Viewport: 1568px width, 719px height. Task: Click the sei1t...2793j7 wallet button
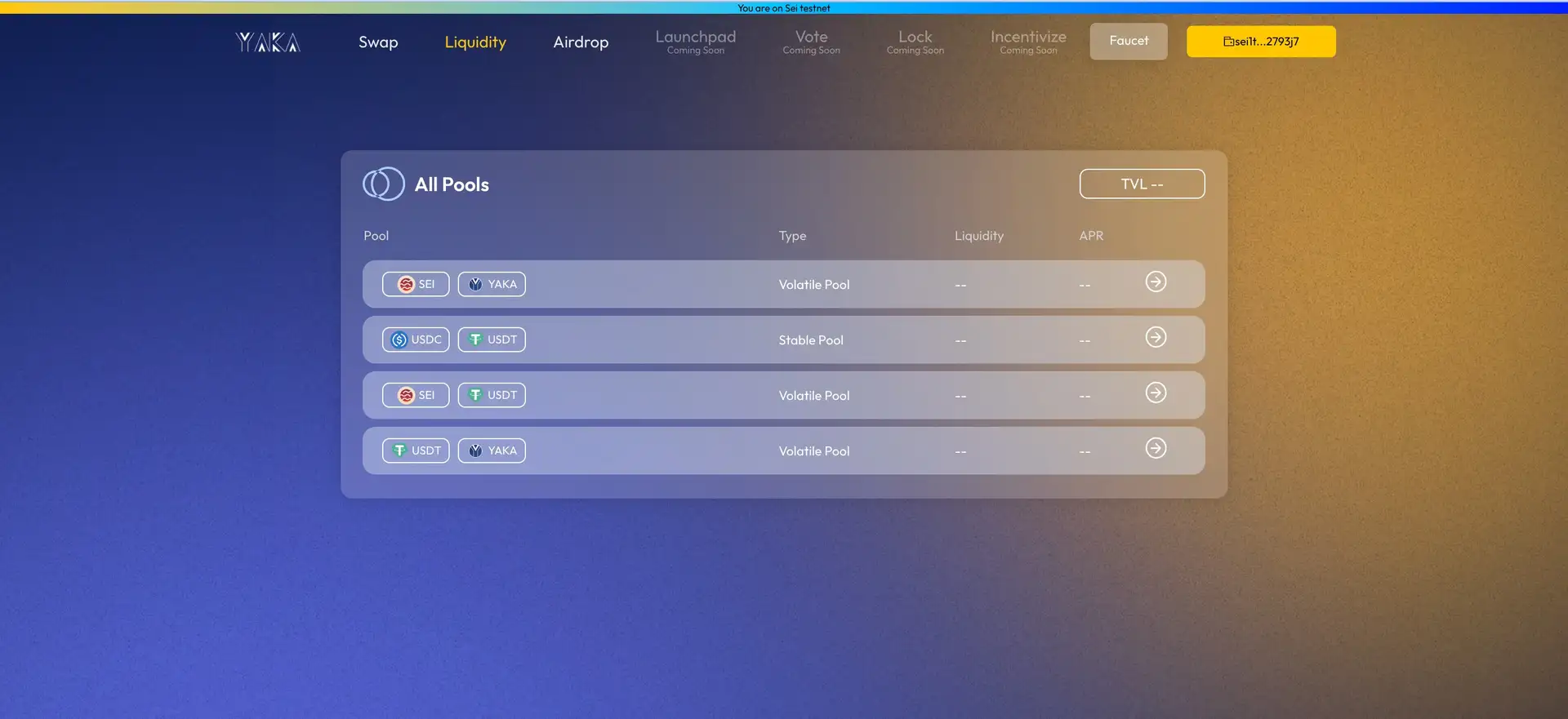pos(1261,42)
